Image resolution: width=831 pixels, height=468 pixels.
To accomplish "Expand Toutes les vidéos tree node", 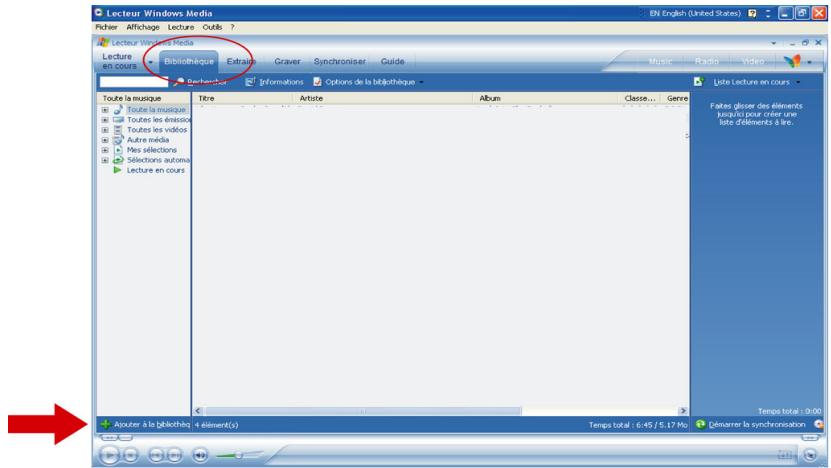I will (x=105, y=130).
